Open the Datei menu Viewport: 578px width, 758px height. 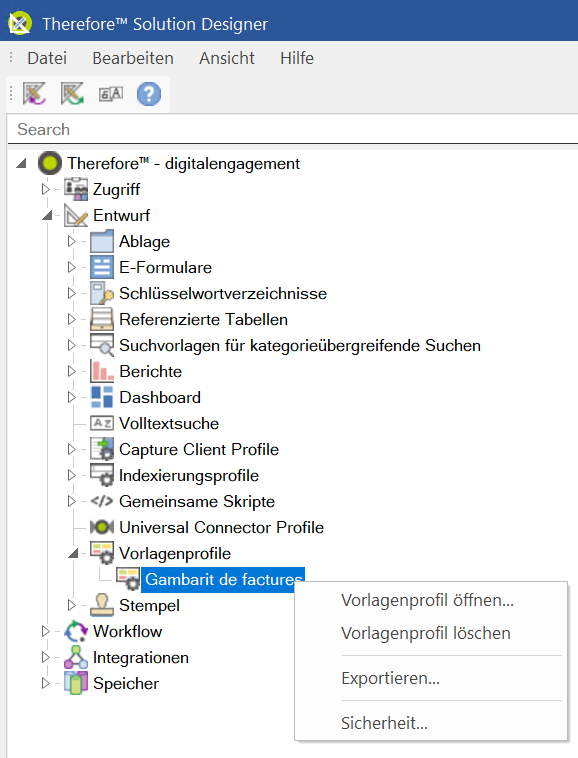point(47,58)
